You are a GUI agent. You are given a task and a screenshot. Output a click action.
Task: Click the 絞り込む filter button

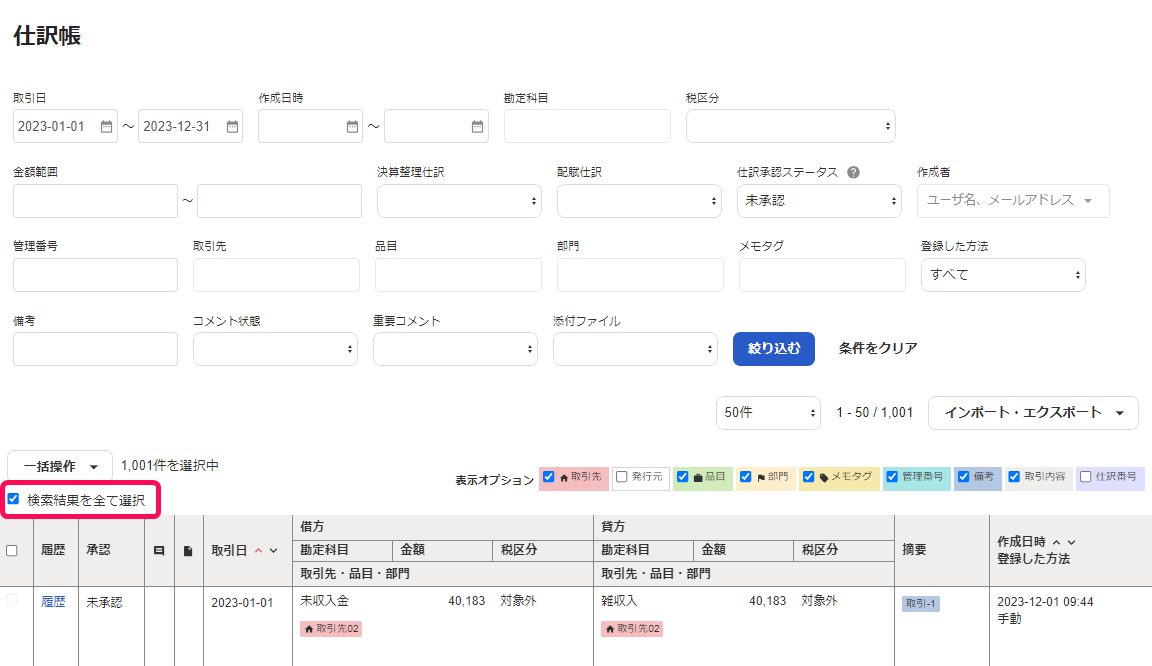[774, 348]
